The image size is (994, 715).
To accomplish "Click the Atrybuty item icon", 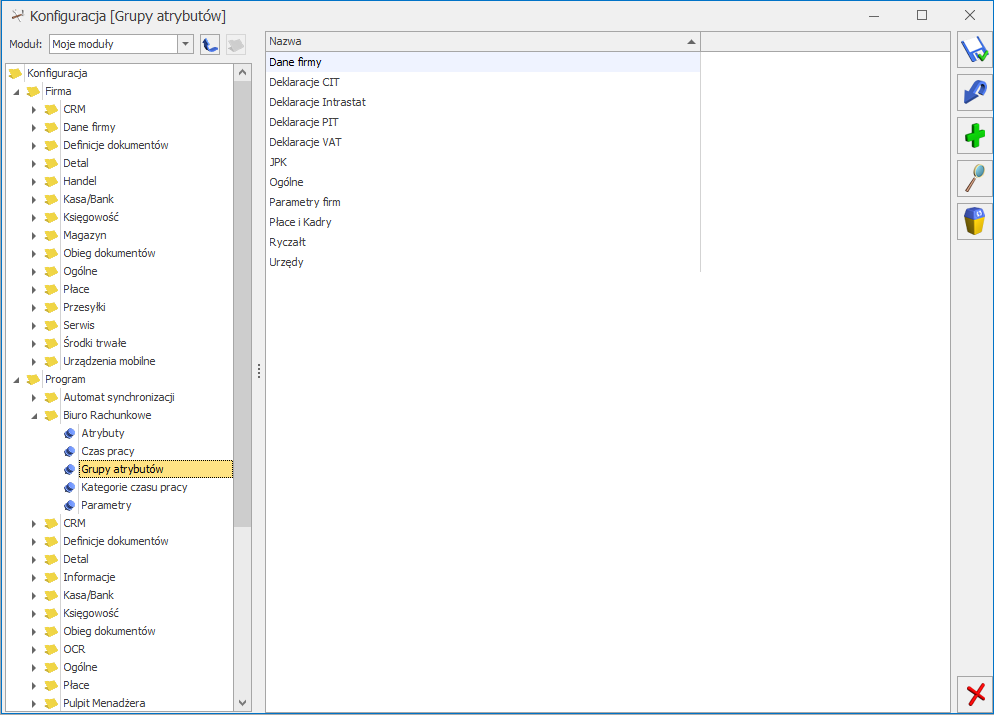I will point(70,434).
